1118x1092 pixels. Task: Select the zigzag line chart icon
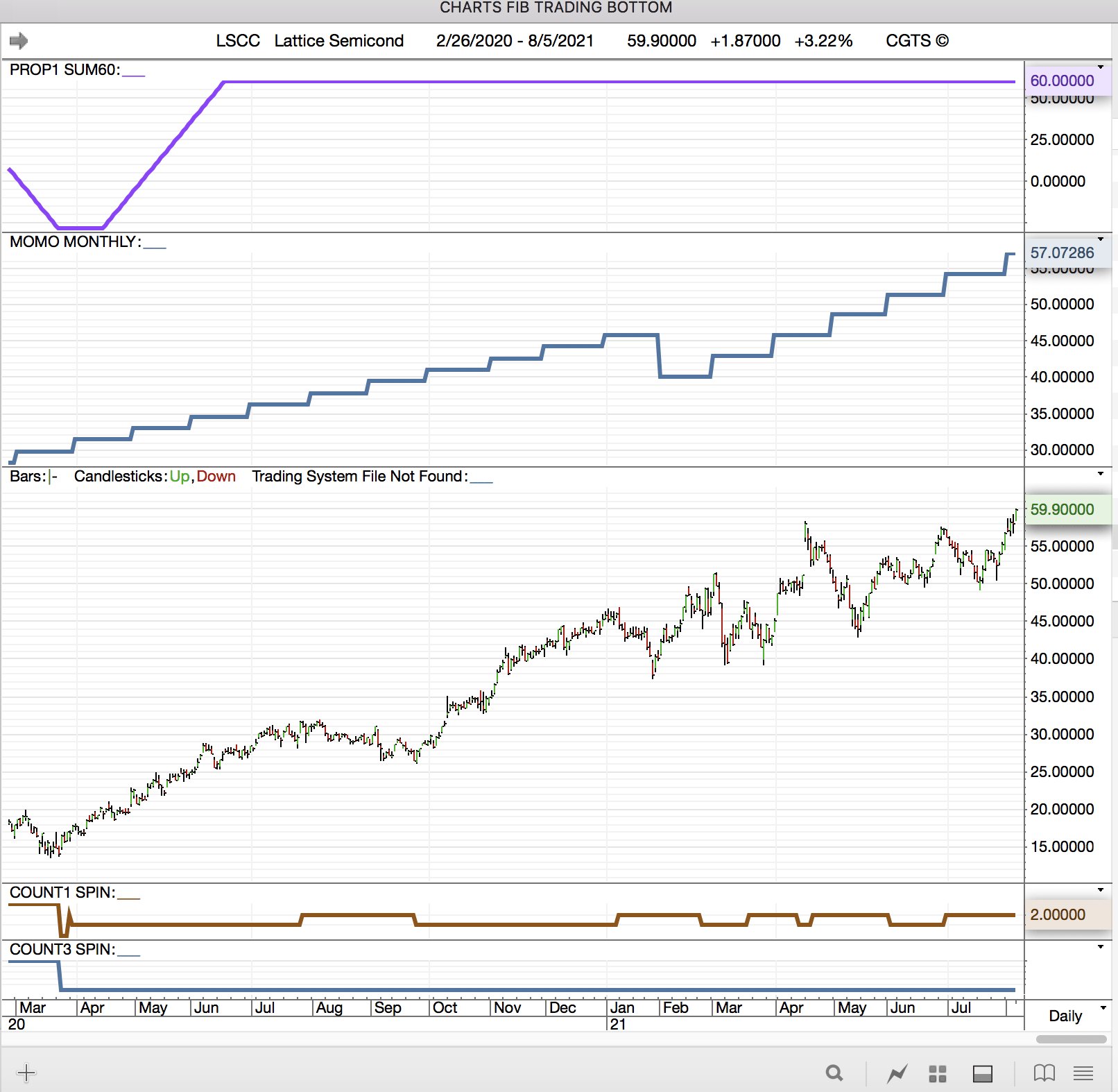[897, 1074]
